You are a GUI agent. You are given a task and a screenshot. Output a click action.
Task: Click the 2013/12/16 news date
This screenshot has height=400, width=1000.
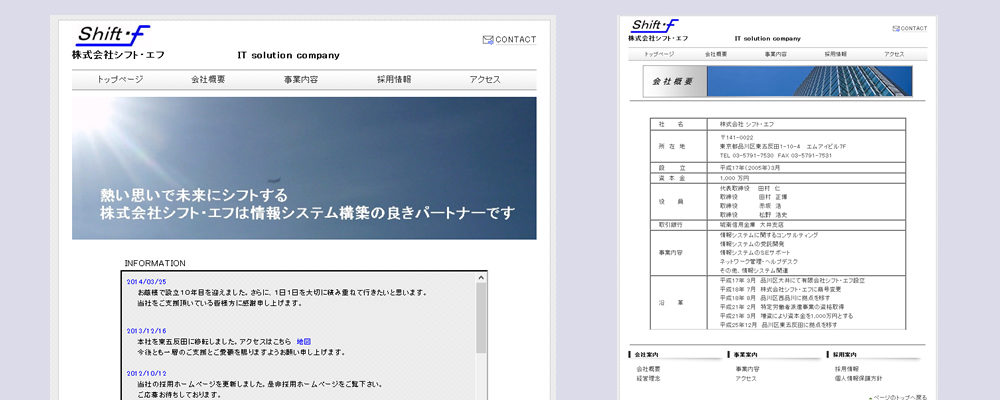pyautogui.click(x=146, y=331)
